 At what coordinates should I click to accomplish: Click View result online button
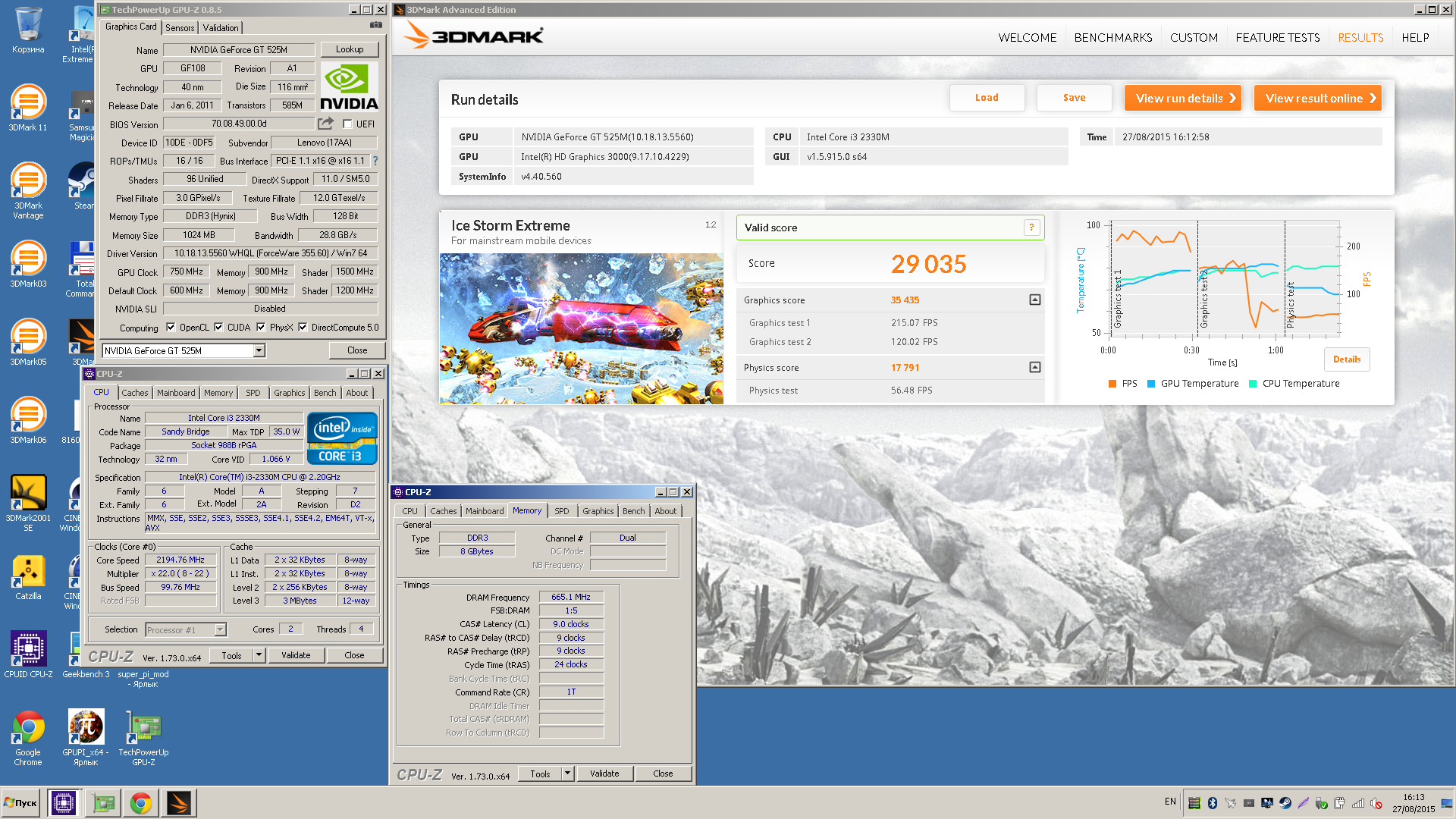tap(1318, 98)
